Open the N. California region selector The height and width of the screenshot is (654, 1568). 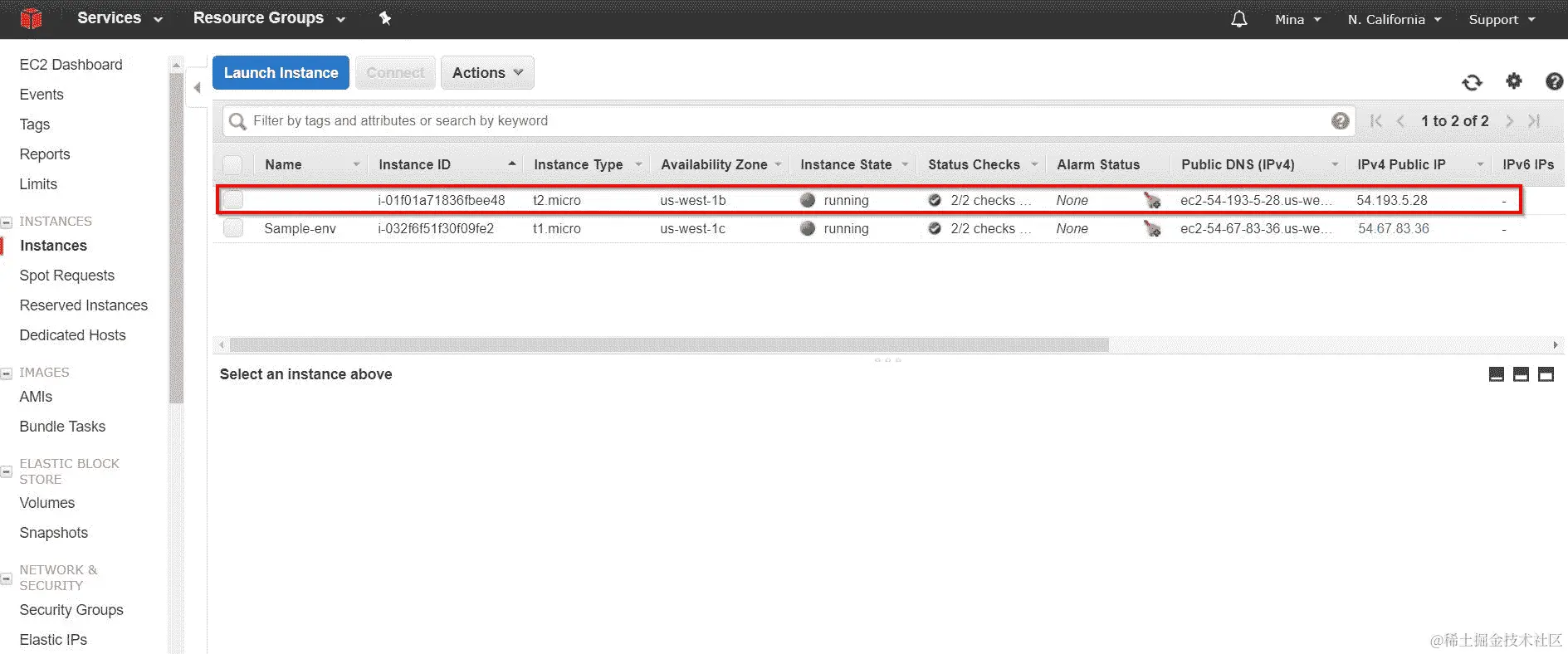[x=1395, y=19]
